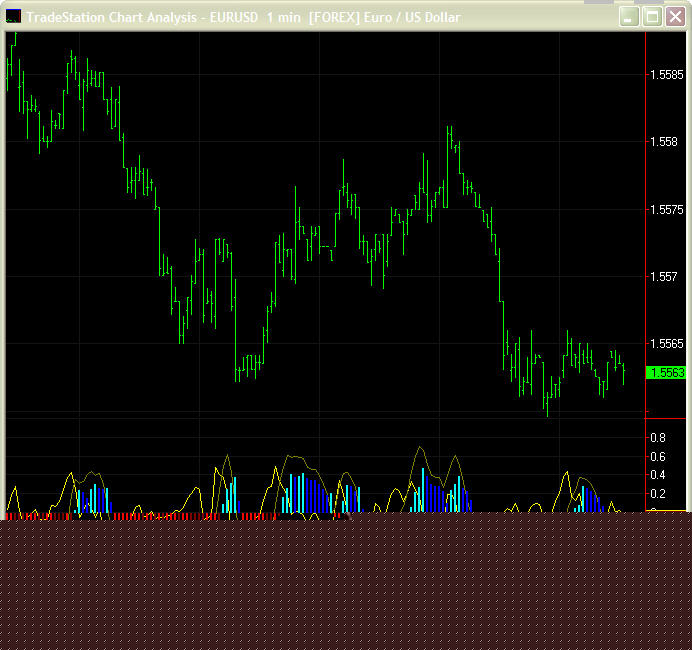Maximize the Chart Analysis window
The height and width of the screenshot is (650, 692).
pyautogui.click(x=652, y=17)
